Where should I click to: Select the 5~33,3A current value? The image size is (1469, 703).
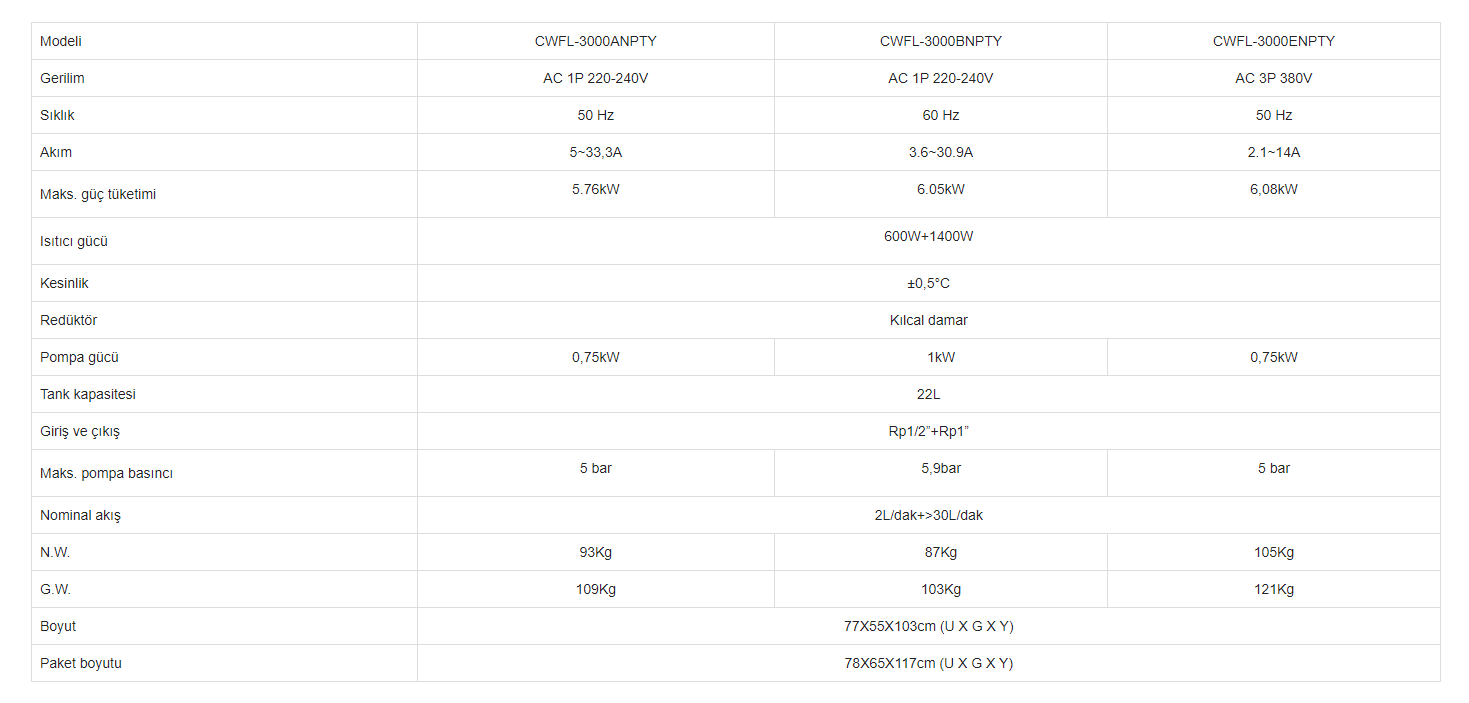point(595,152)
